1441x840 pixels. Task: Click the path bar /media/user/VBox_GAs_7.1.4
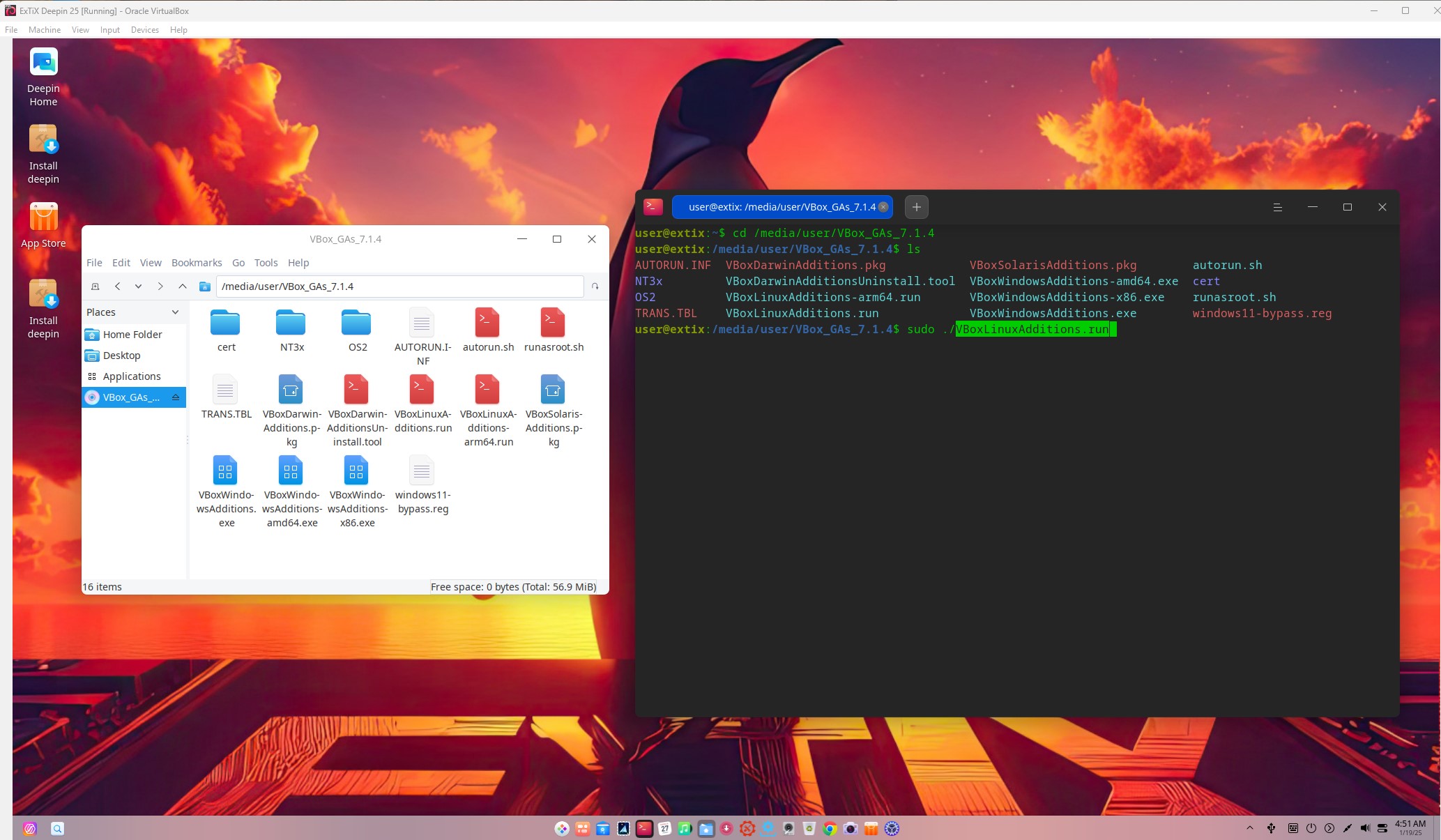[x=399, y=287]
